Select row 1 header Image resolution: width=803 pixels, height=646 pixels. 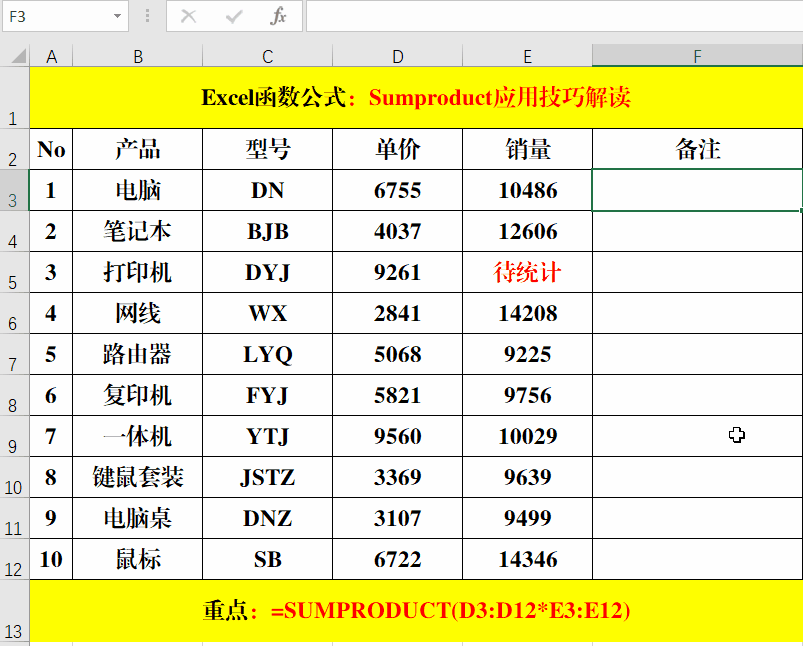14,98
